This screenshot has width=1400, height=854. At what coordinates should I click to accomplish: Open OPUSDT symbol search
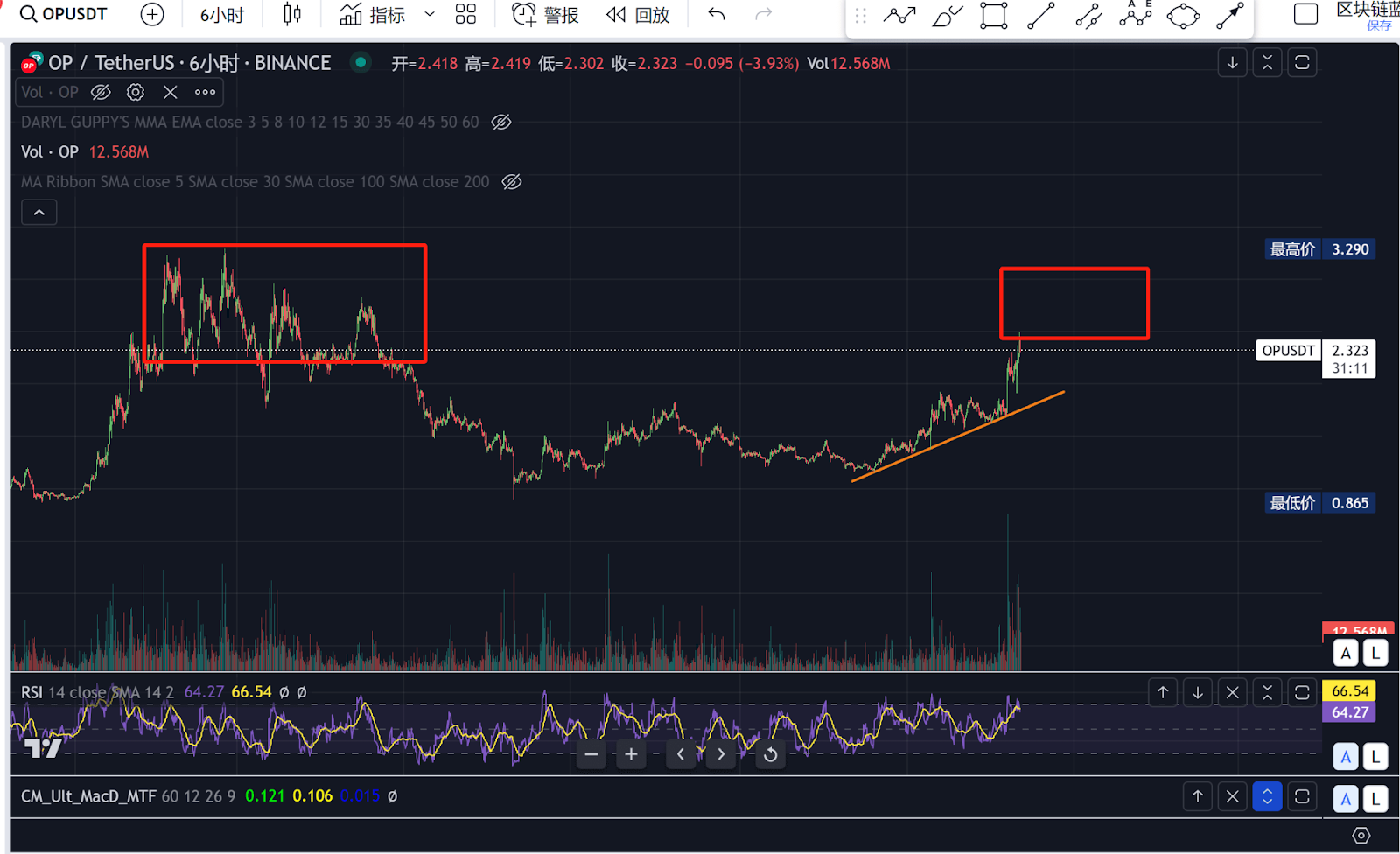63,14
